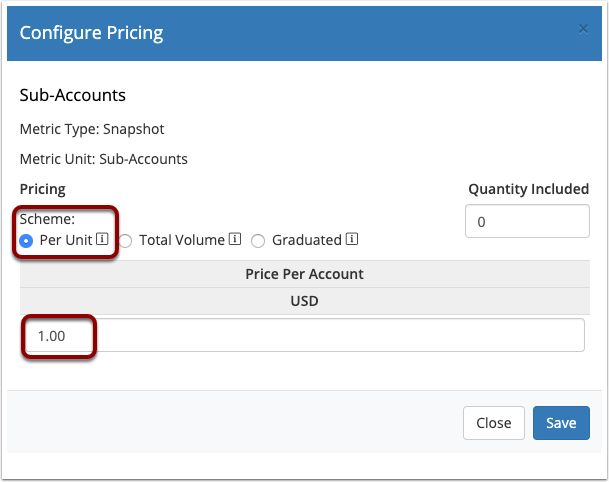Click the Quantity Included label
Screen dimensions: 609x482
tap(529, 189)
